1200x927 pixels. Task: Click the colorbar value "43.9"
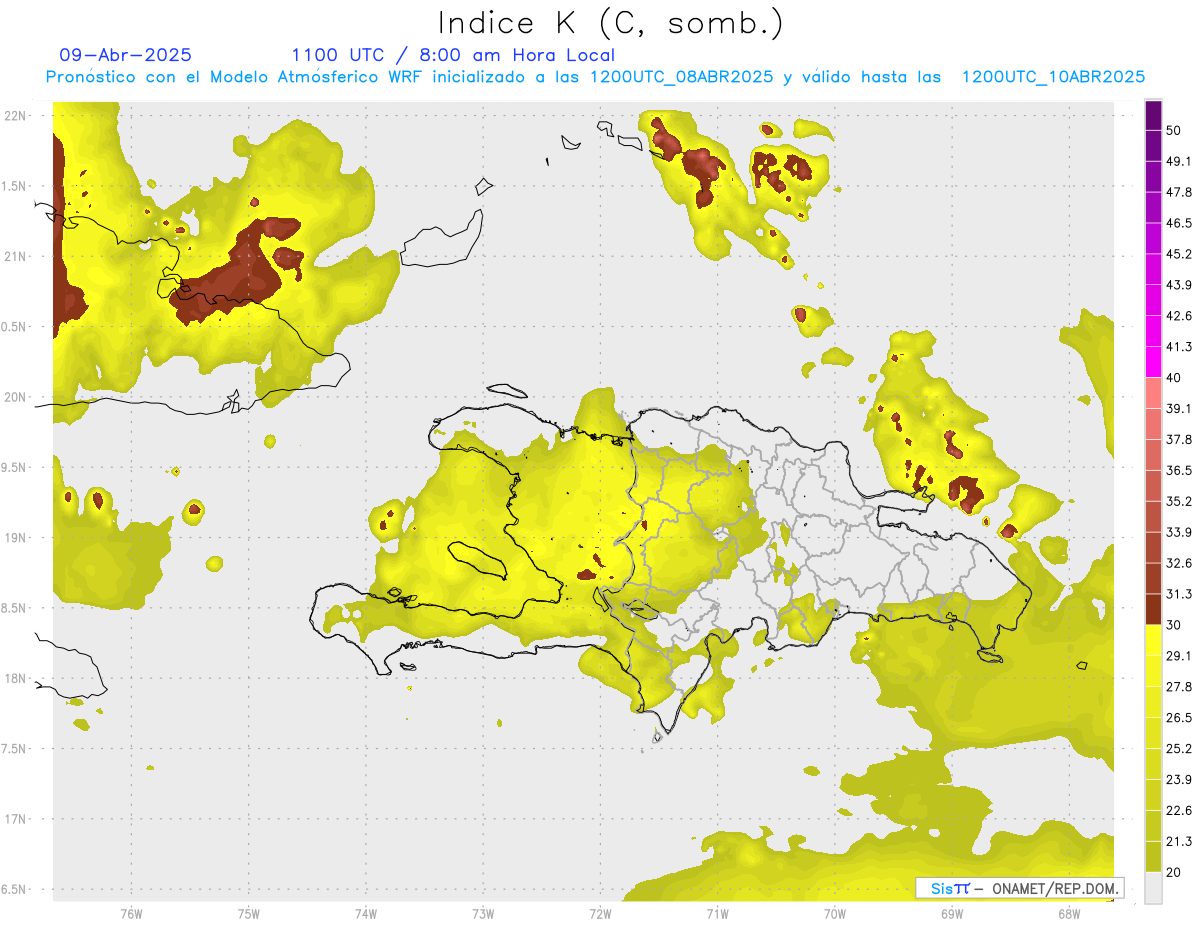pyautogui.click(x=1179, y=285)
